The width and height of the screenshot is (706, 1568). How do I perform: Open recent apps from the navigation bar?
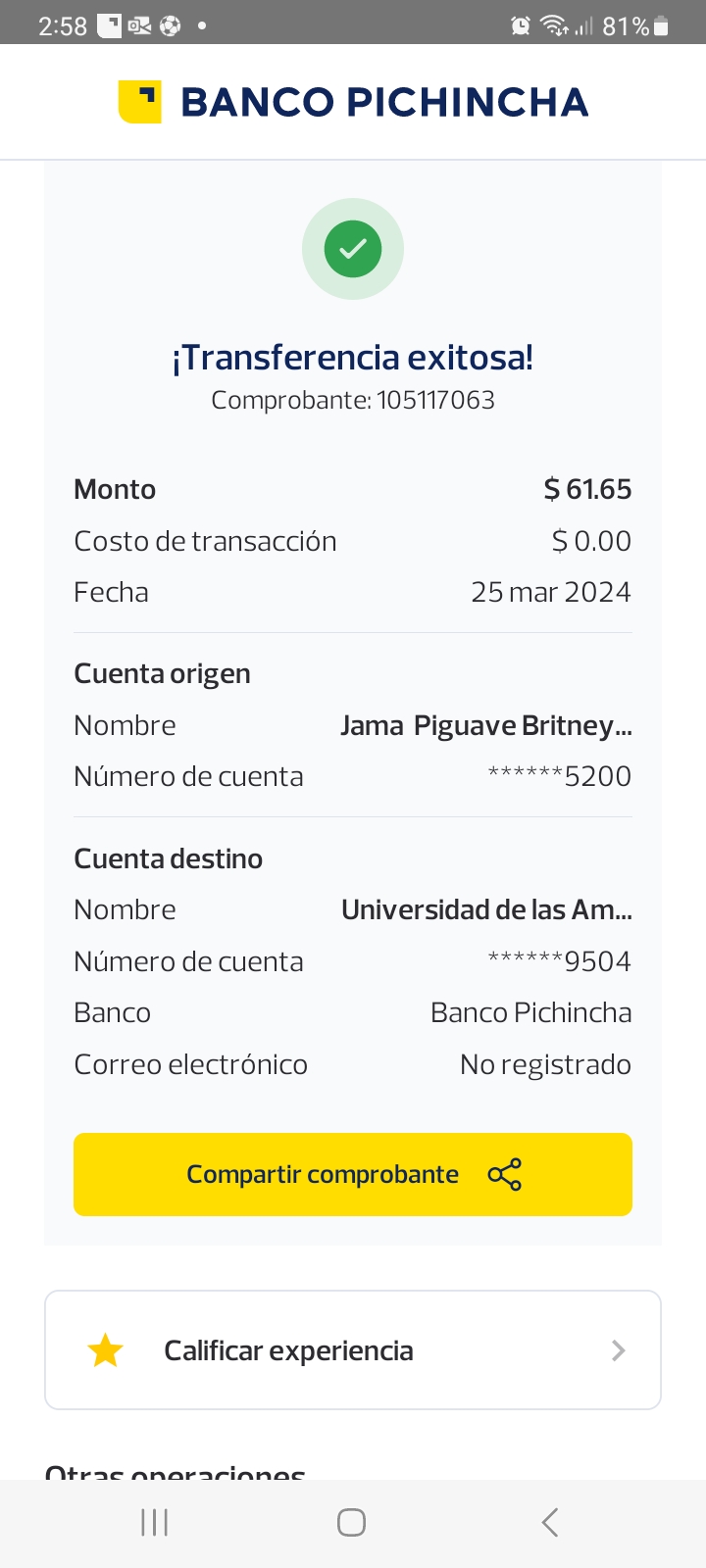click(x=155, y=1522)
